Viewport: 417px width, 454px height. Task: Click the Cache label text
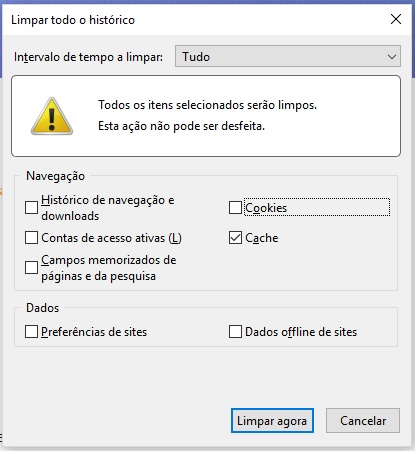[x=262, y=238]
